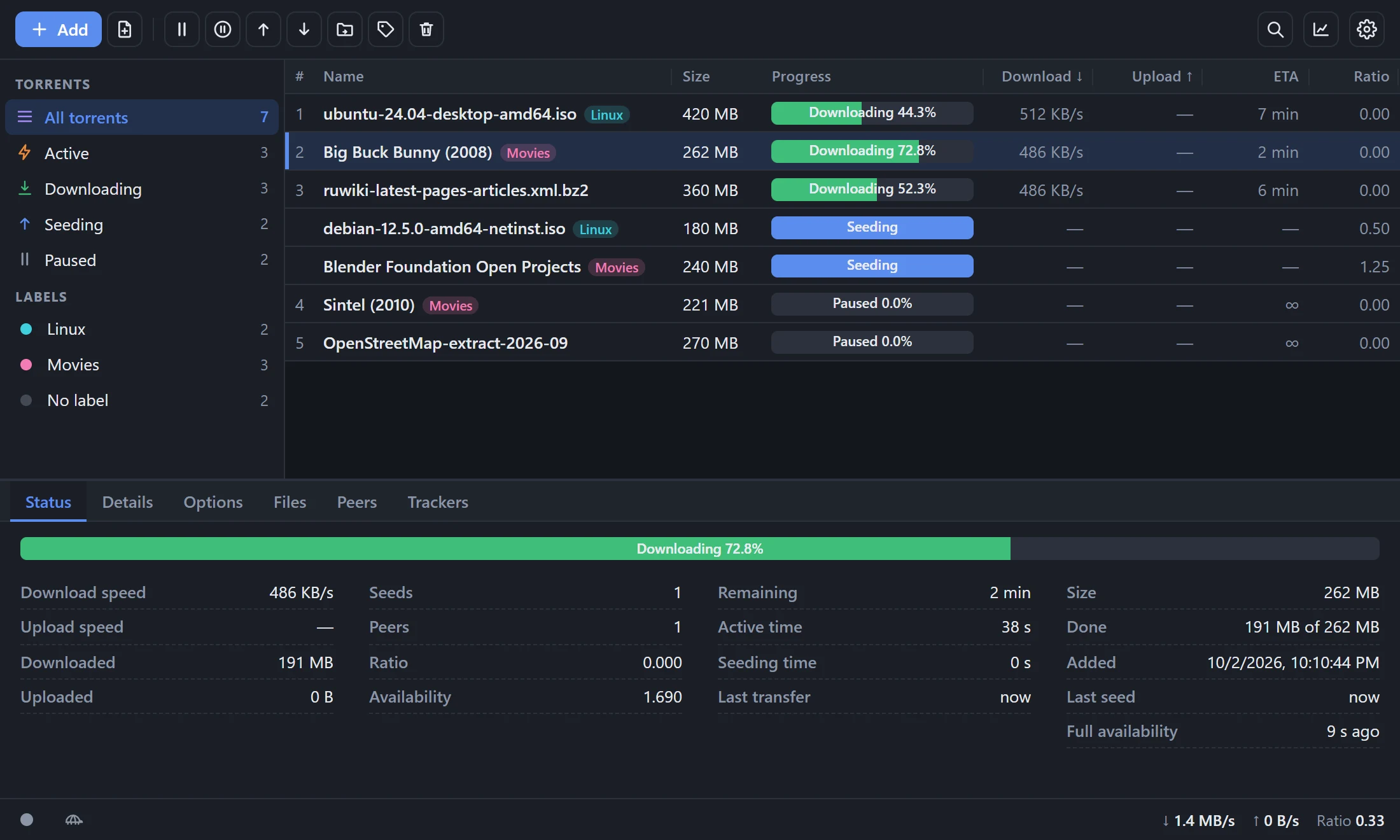Toggle the turtle speed limit icon
Viewport: 1400px width, 840px height.
click(x=74, y=820)
